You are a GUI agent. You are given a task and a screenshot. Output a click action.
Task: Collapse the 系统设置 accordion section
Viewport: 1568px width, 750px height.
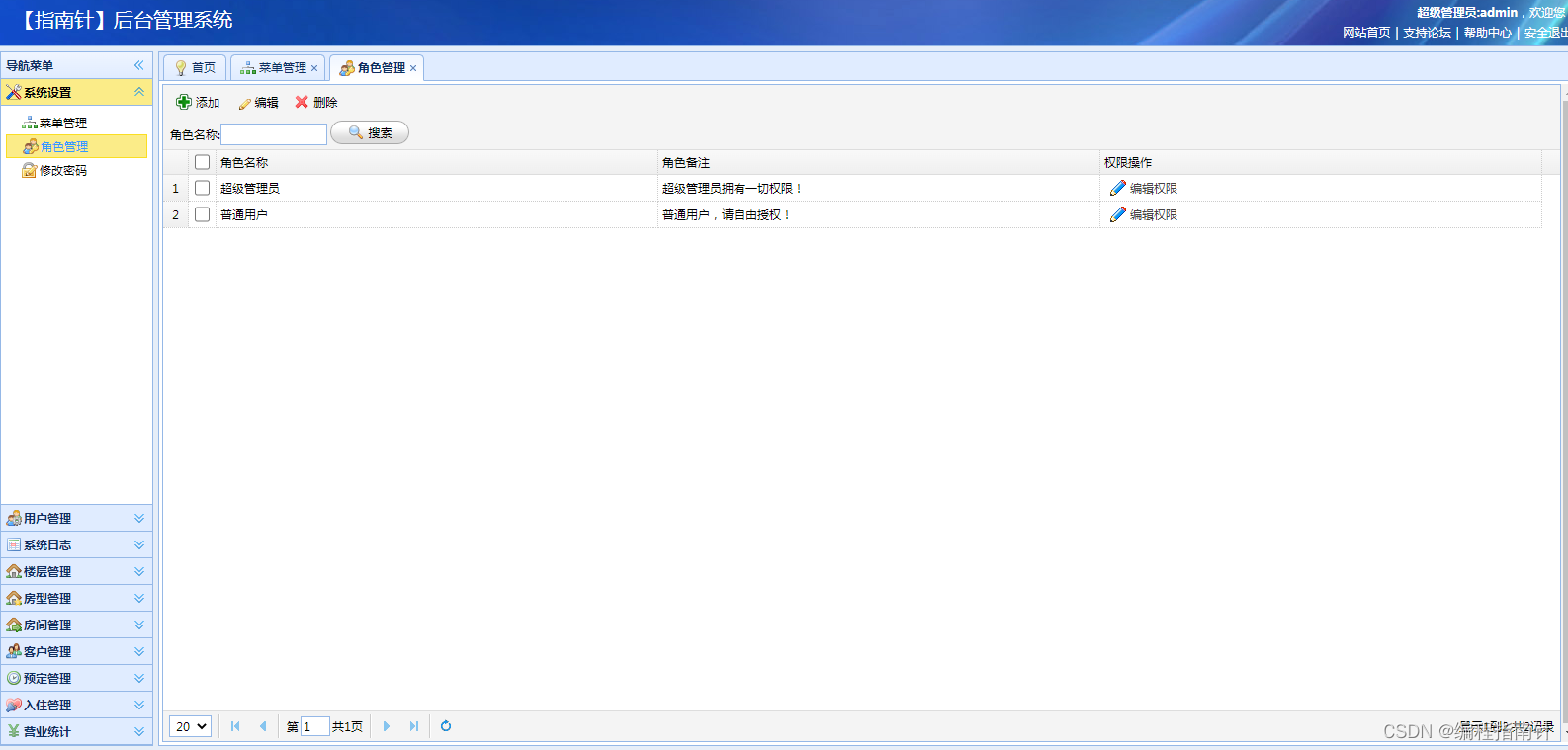139,92
